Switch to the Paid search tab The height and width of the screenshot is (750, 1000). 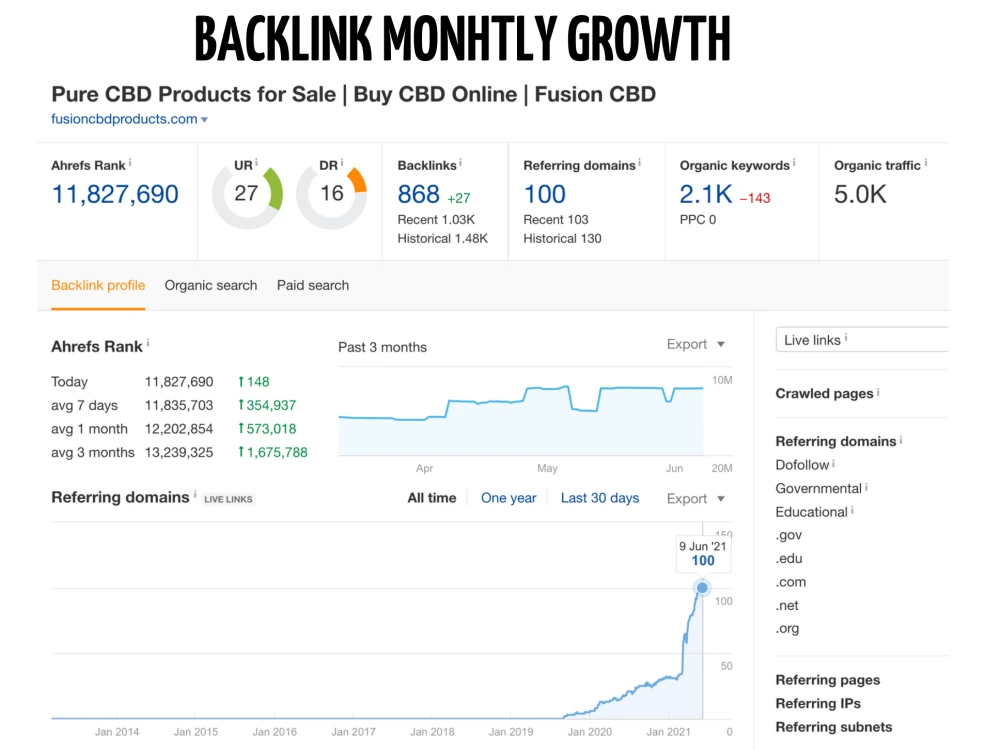click(312, 285)
